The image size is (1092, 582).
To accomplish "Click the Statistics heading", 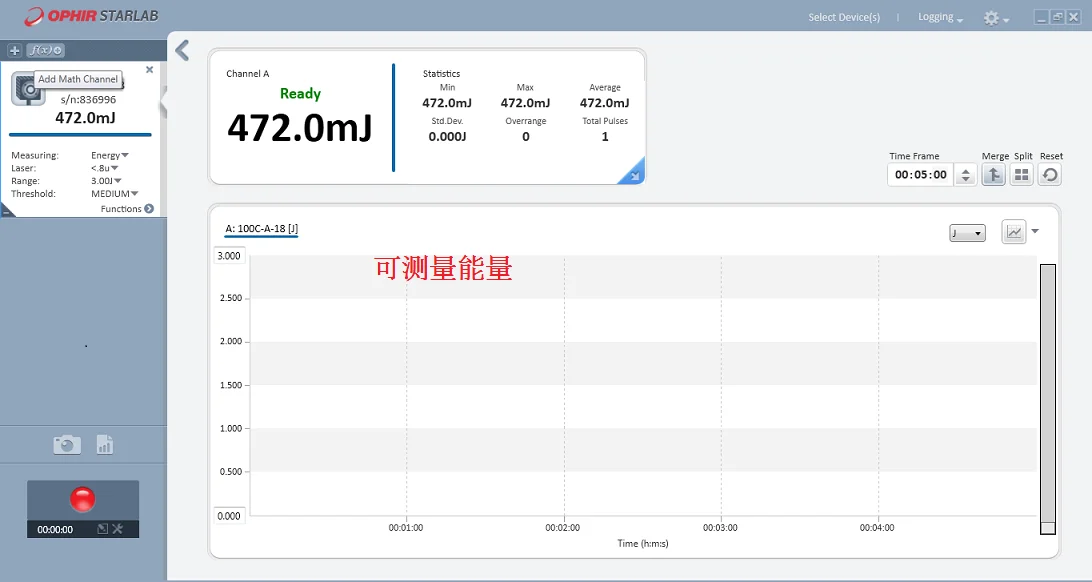I will click(x=442, y=73).
